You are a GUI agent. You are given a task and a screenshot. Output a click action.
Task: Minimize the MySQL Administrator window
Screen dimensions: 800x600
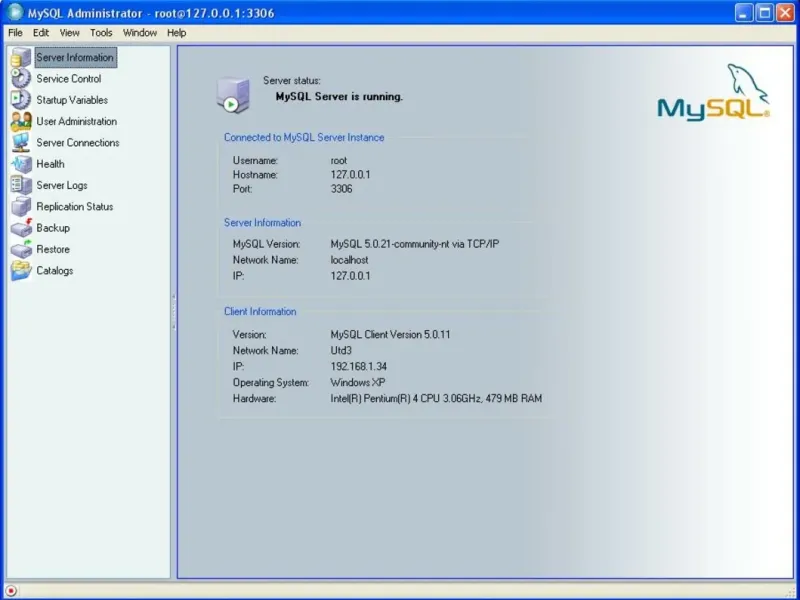[x=743, y=13]
